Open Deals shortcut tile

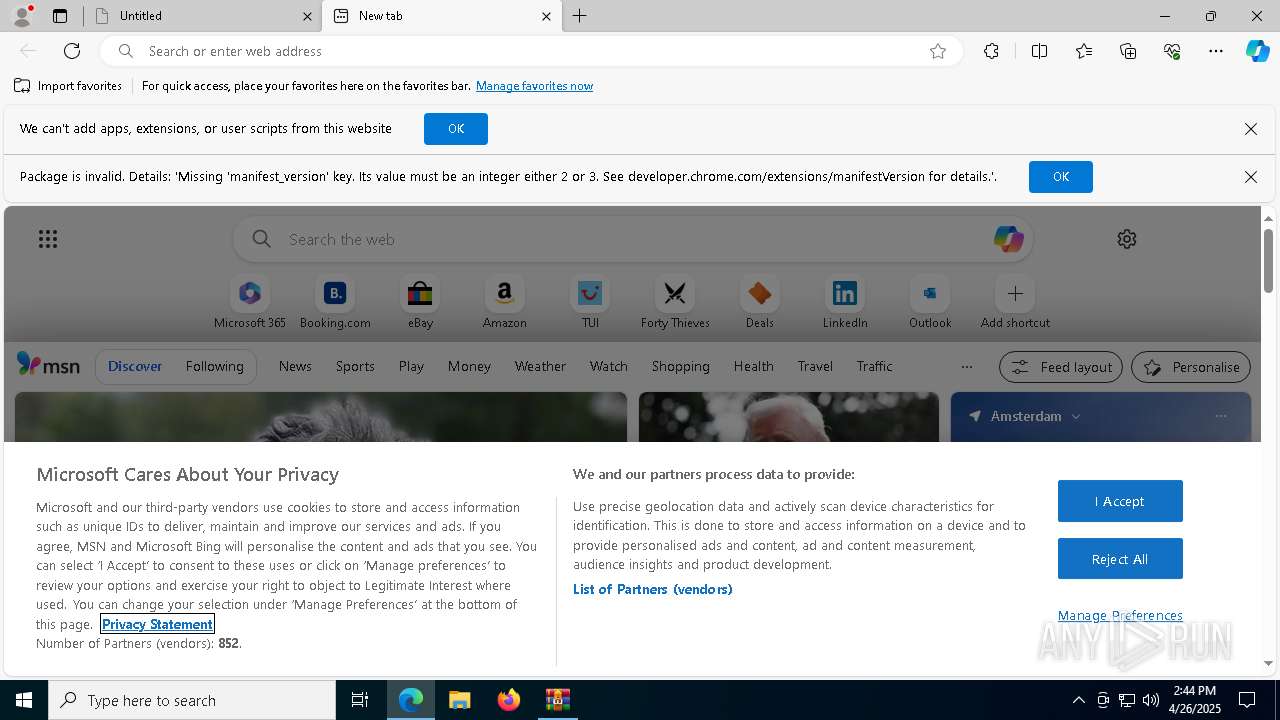(760, 304)
